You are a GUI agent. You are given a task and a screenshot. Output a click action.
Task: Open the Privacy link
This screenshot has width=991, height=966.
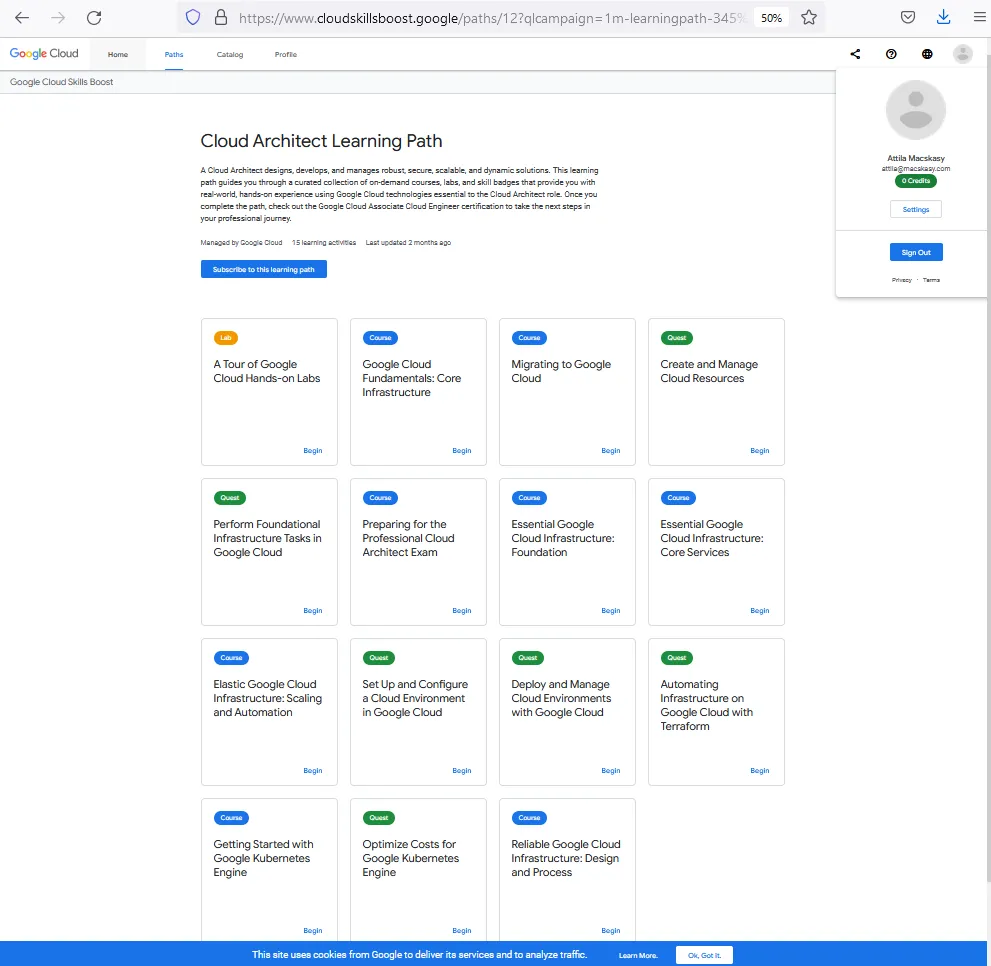click(902, 280)
